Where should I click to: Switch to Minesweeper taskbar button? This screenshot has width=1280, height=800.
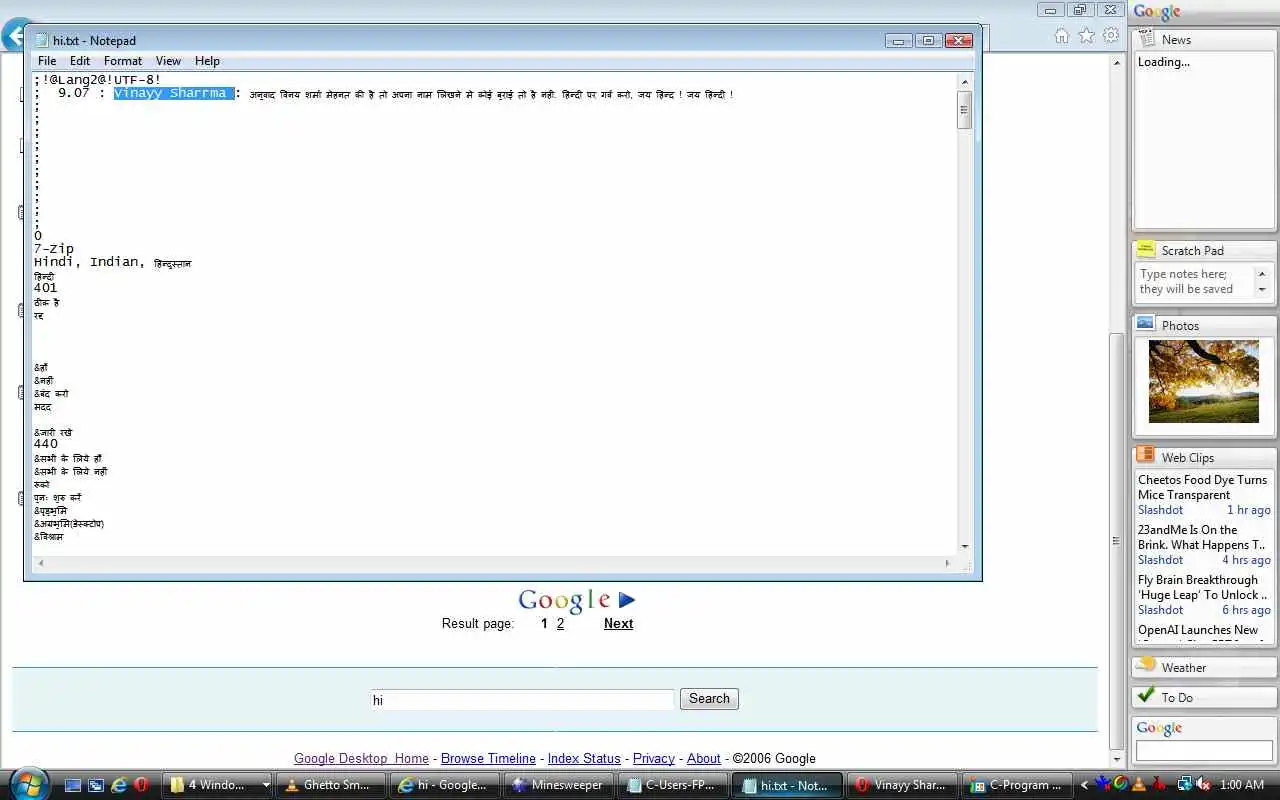(x=557, y=785)
